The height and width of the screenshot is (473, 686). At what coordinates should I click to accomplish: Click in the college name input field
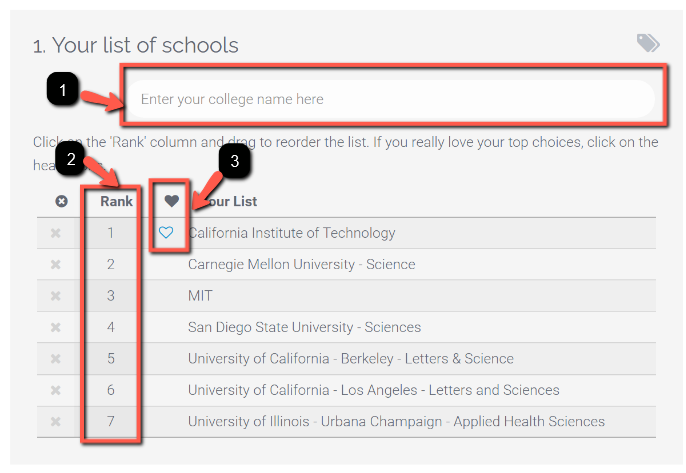tap(392, 99)
